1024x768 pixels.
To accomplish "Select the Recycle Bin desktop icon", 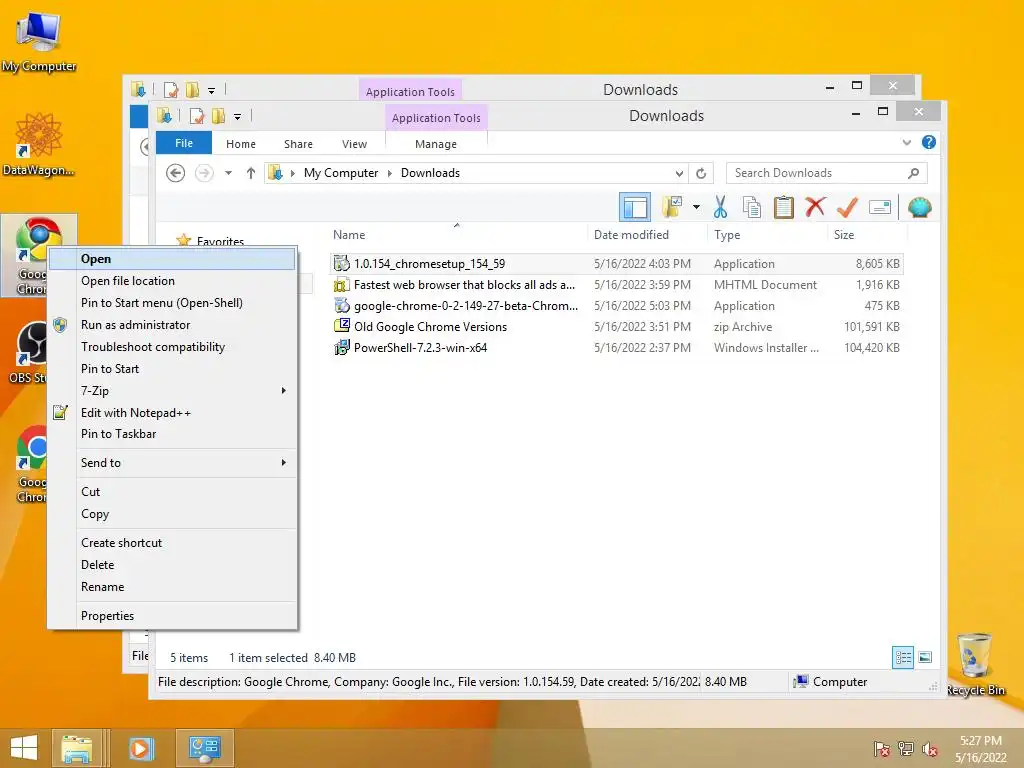I will coord(975,665).
